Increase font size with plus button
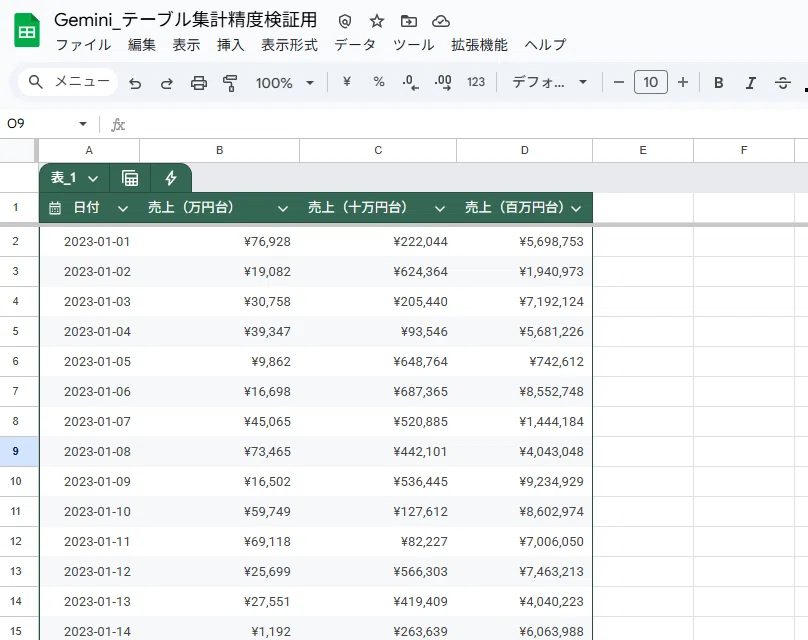 [x=683, y=82]
